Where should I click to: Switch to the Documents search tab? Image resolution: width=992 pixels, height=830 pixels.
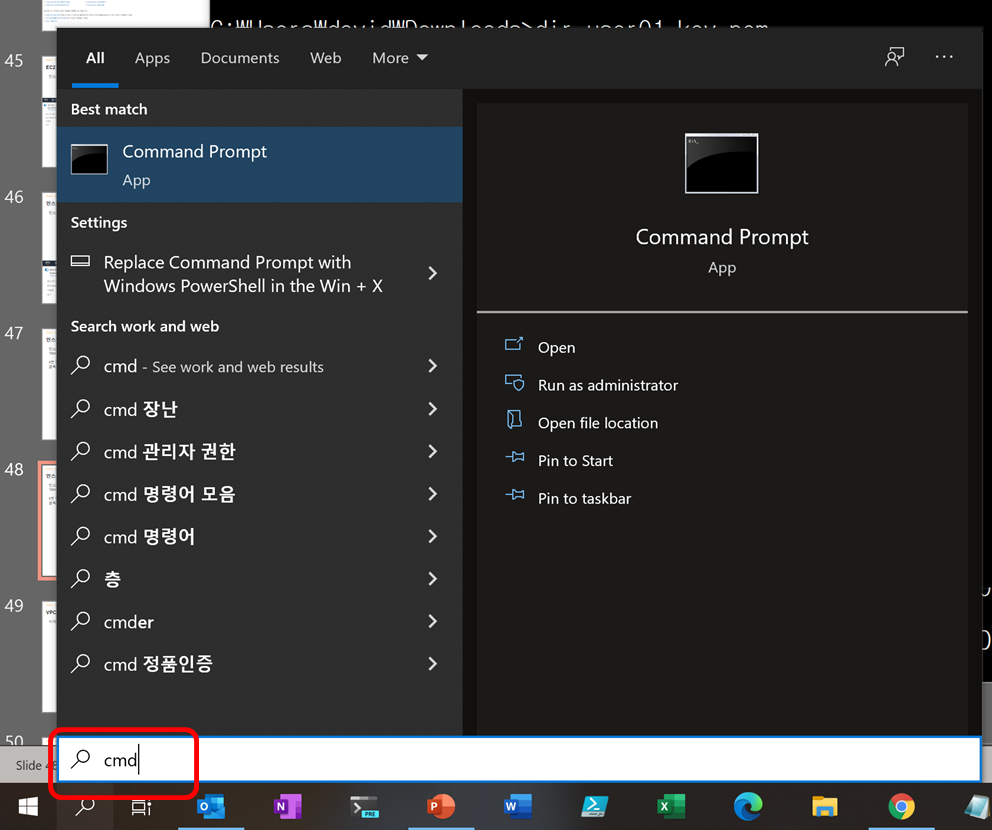pos(239,58)
